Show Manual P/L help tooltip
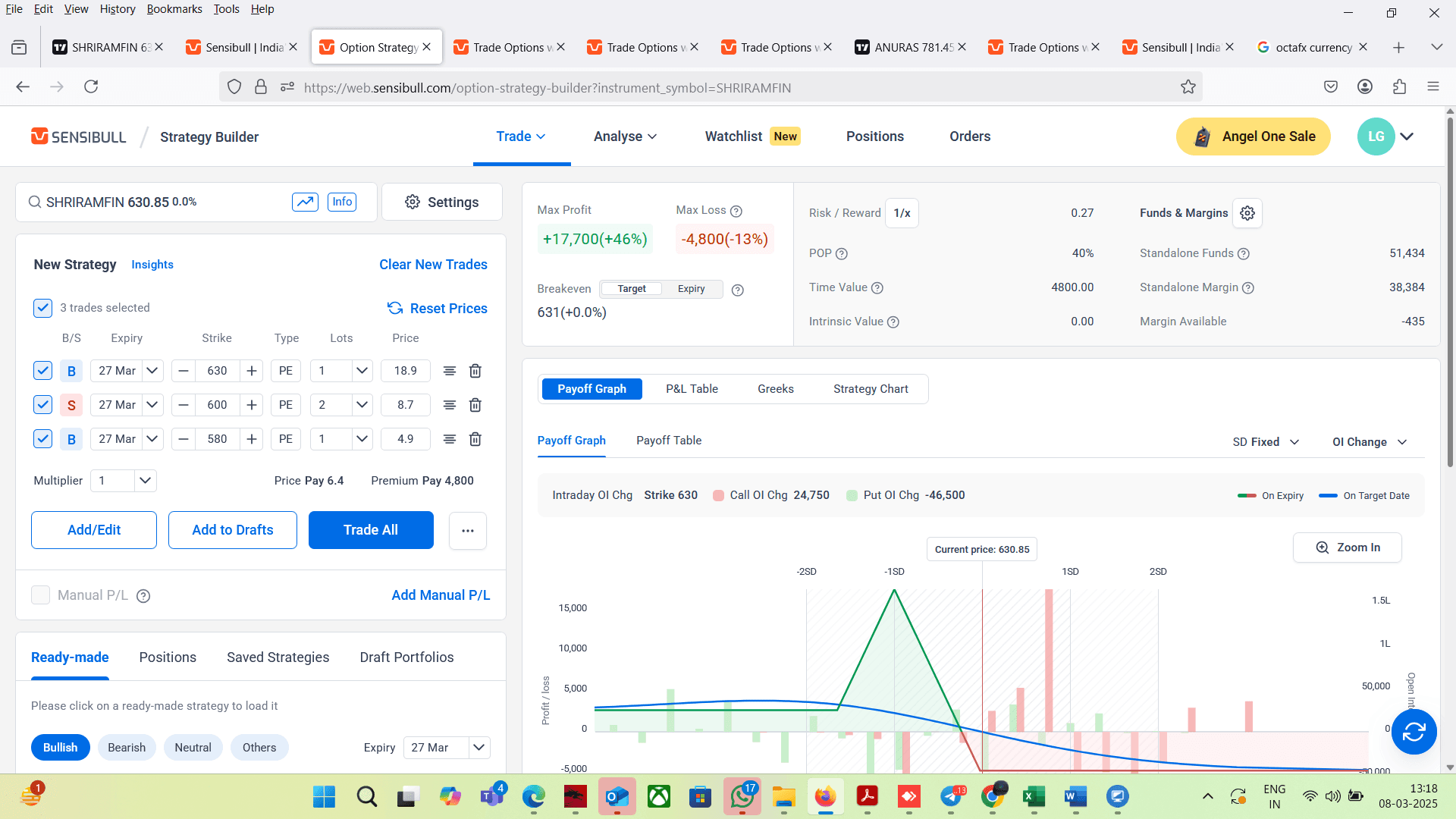1456x819 pixels. [143, 596]
